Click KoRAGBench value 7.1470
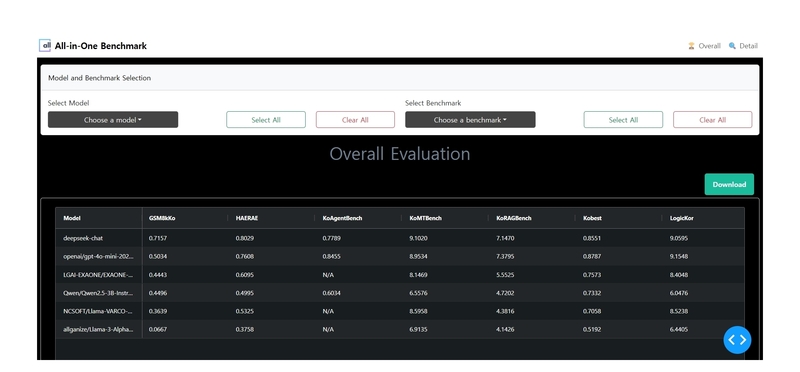The width and height of the screenshot is (800, 372). click(x=505, y=238)
